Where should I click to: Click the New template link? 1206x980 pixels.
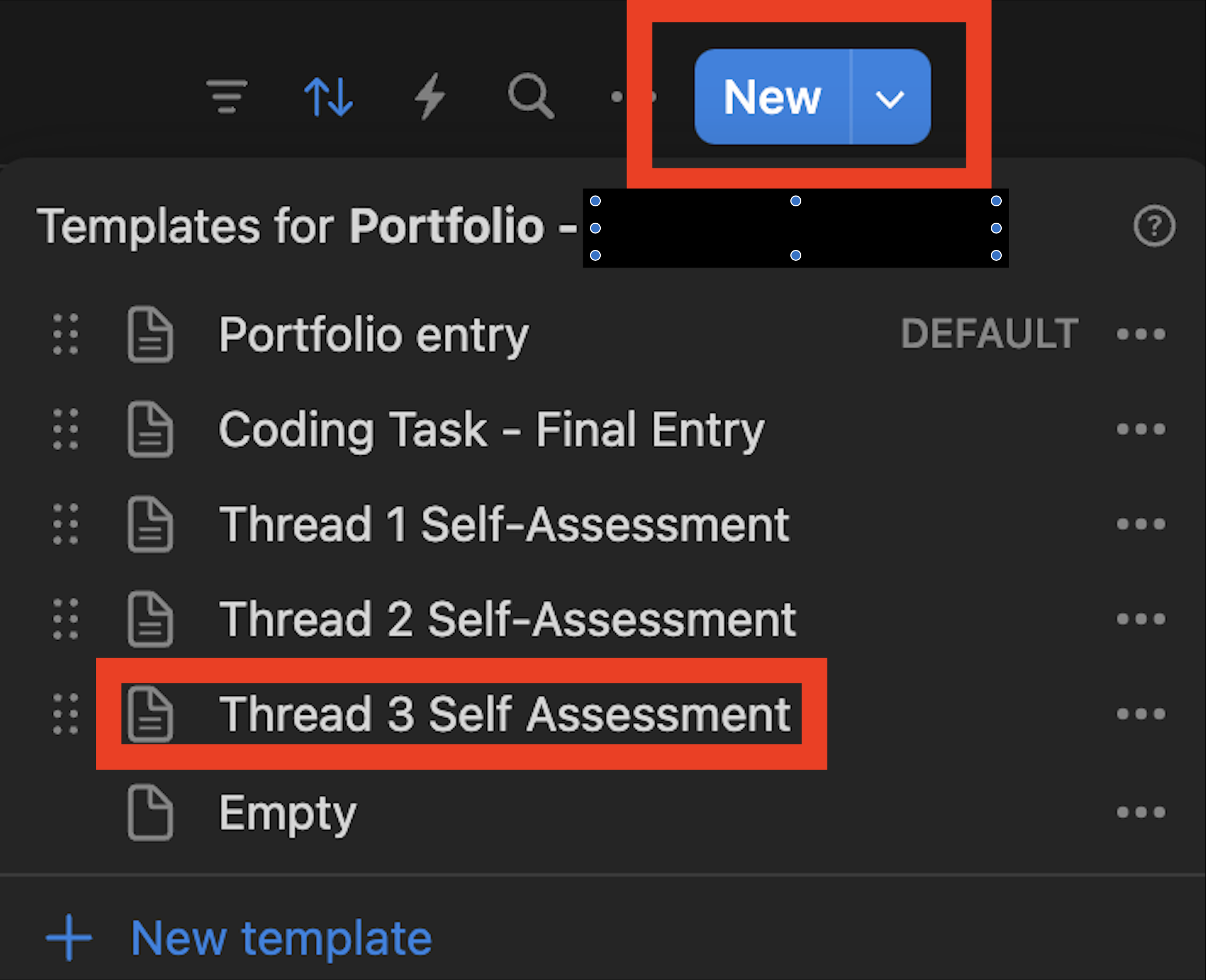[x=281, y=938]
